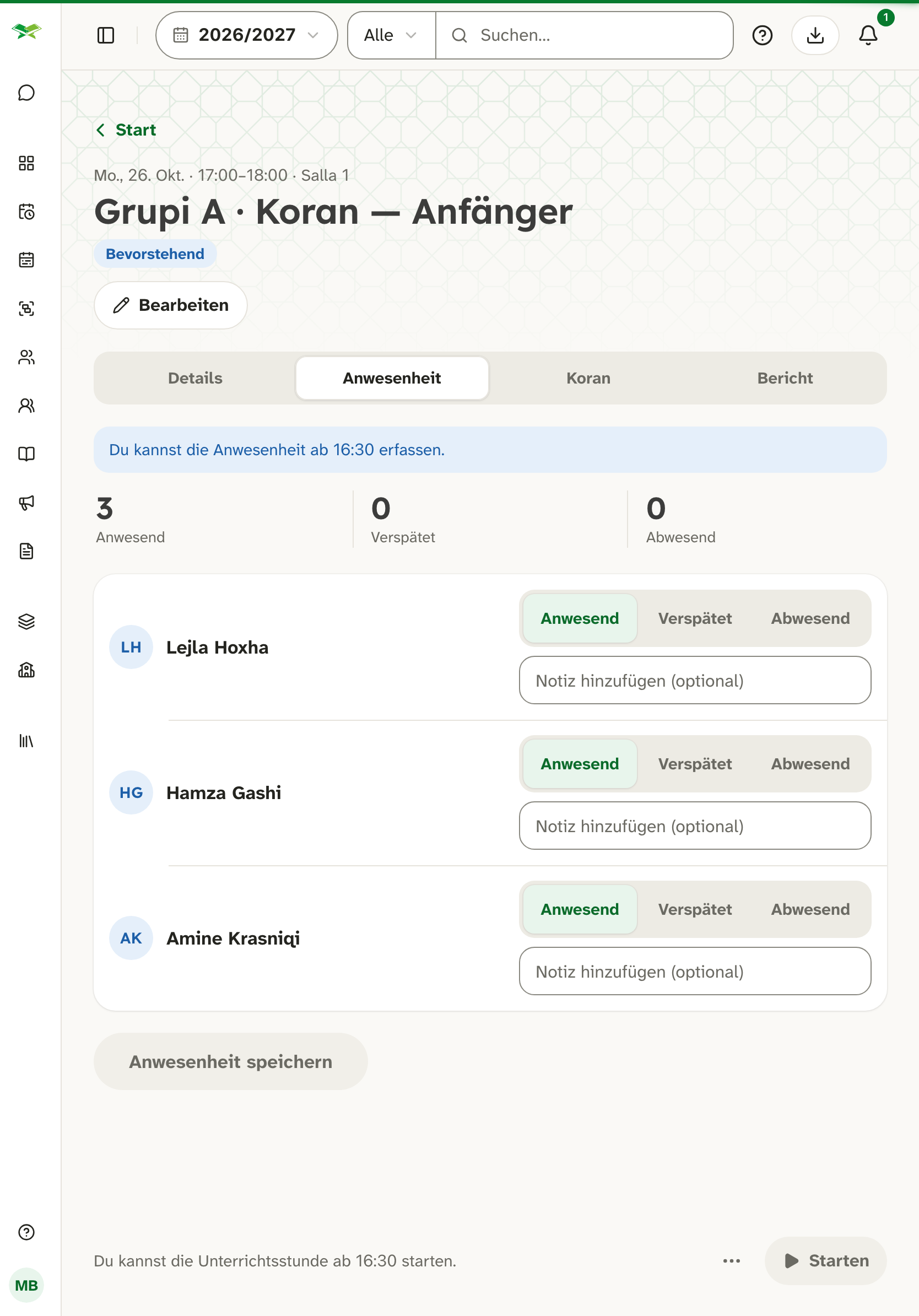This screenshot has height=1316, width=919.
Task: Mark Lejla Hoxha as Abwesend
Action: pyautogui.click(x=810, y=618)
